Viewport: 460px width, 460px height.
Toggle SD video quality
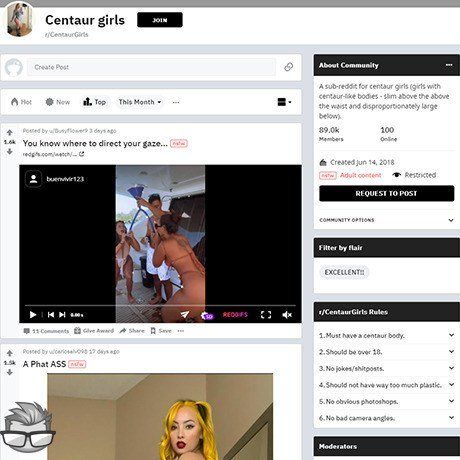click(x=207, y=315)
